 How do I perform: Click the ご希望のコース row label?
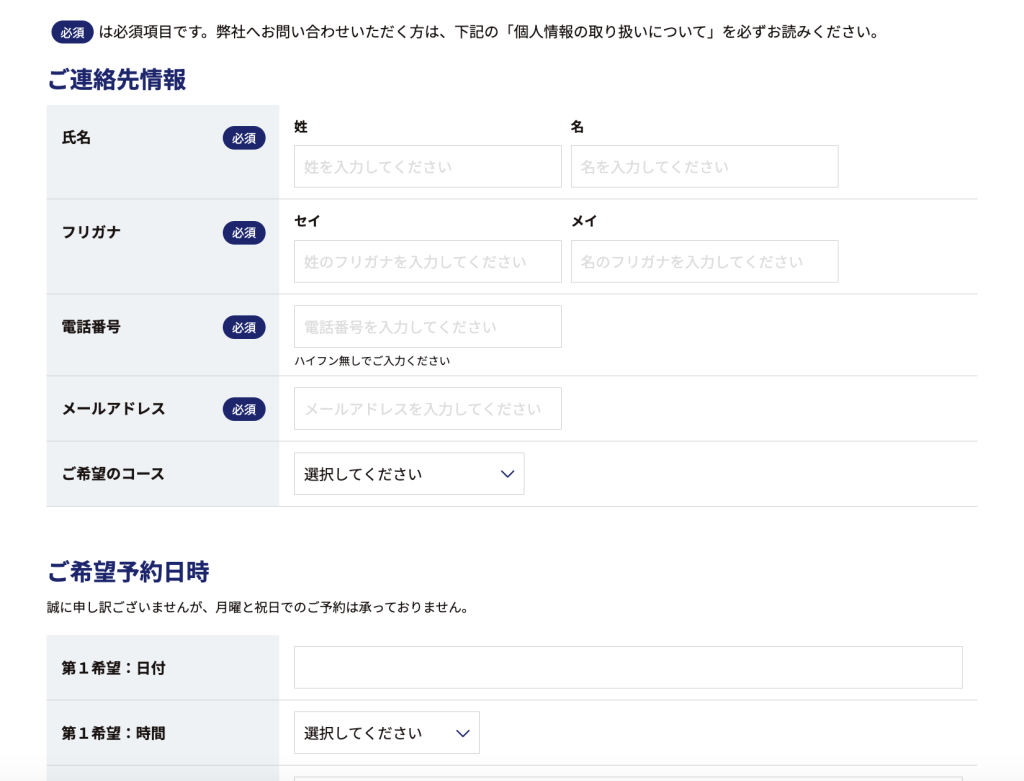(113, 474)
